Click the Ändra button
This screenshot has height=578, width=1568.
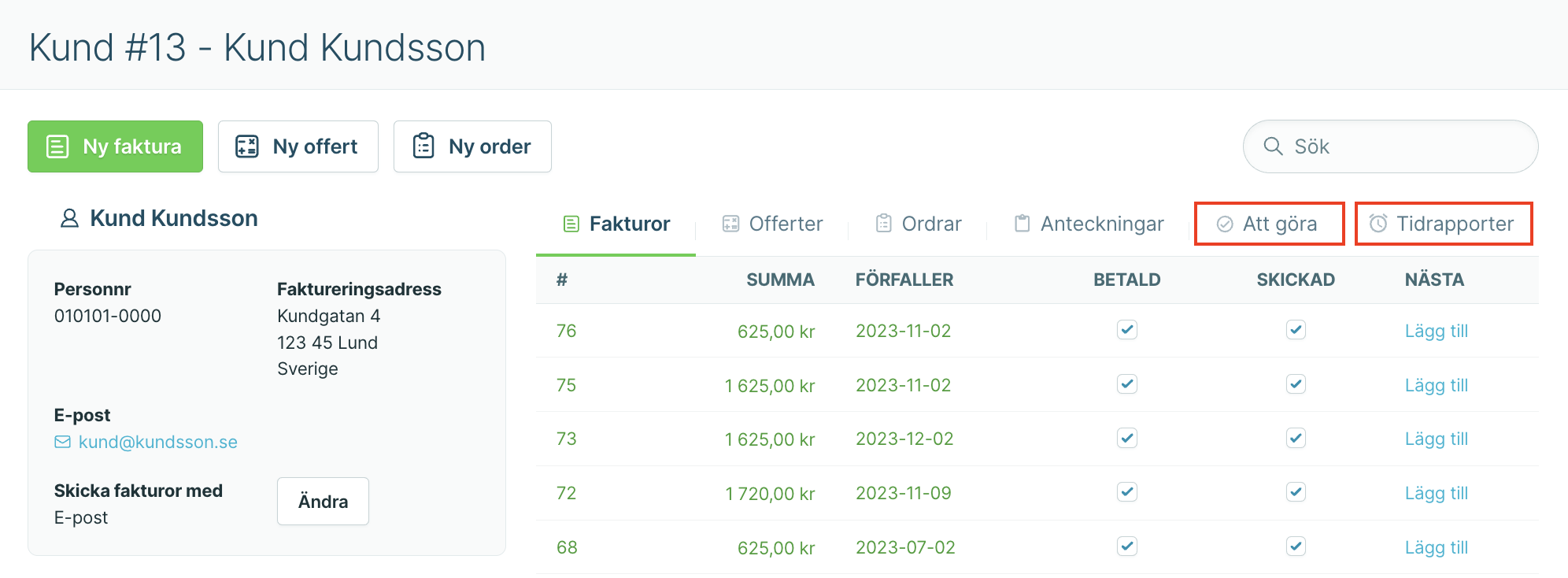point(323,501)
